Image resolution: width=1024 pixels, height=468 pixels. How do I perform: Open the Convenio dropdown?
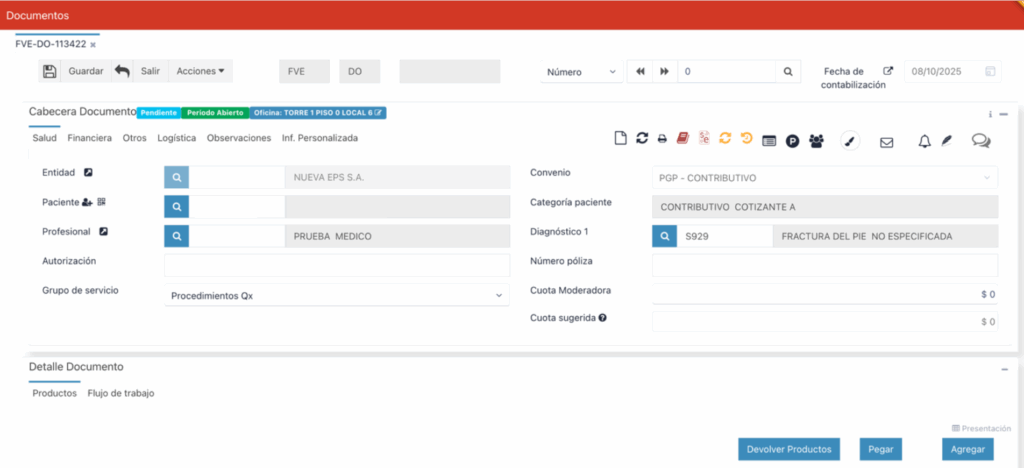click(x=824, y=178)
